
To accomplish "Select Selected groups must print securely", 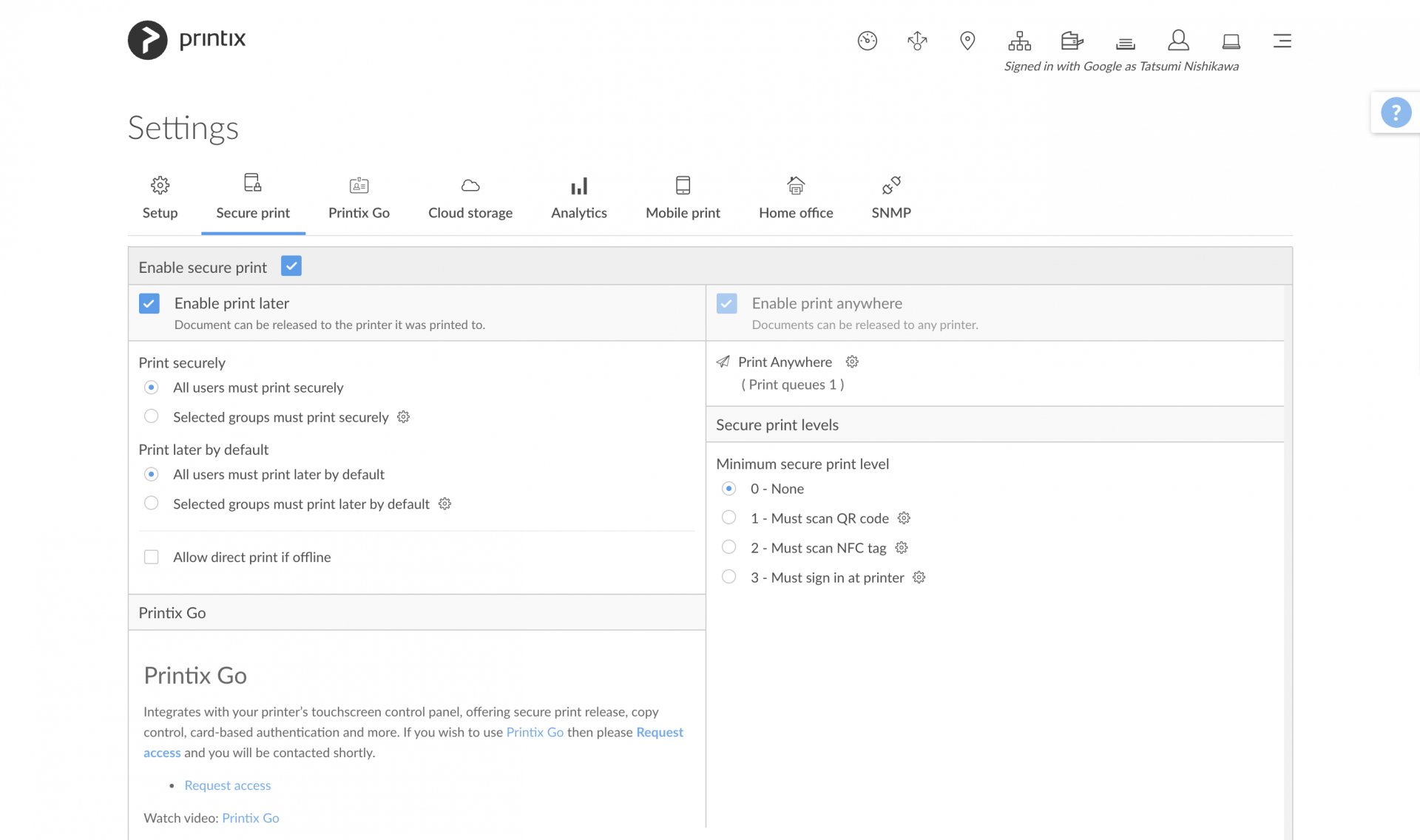I will pyautogui.click(x=152, y=416).
